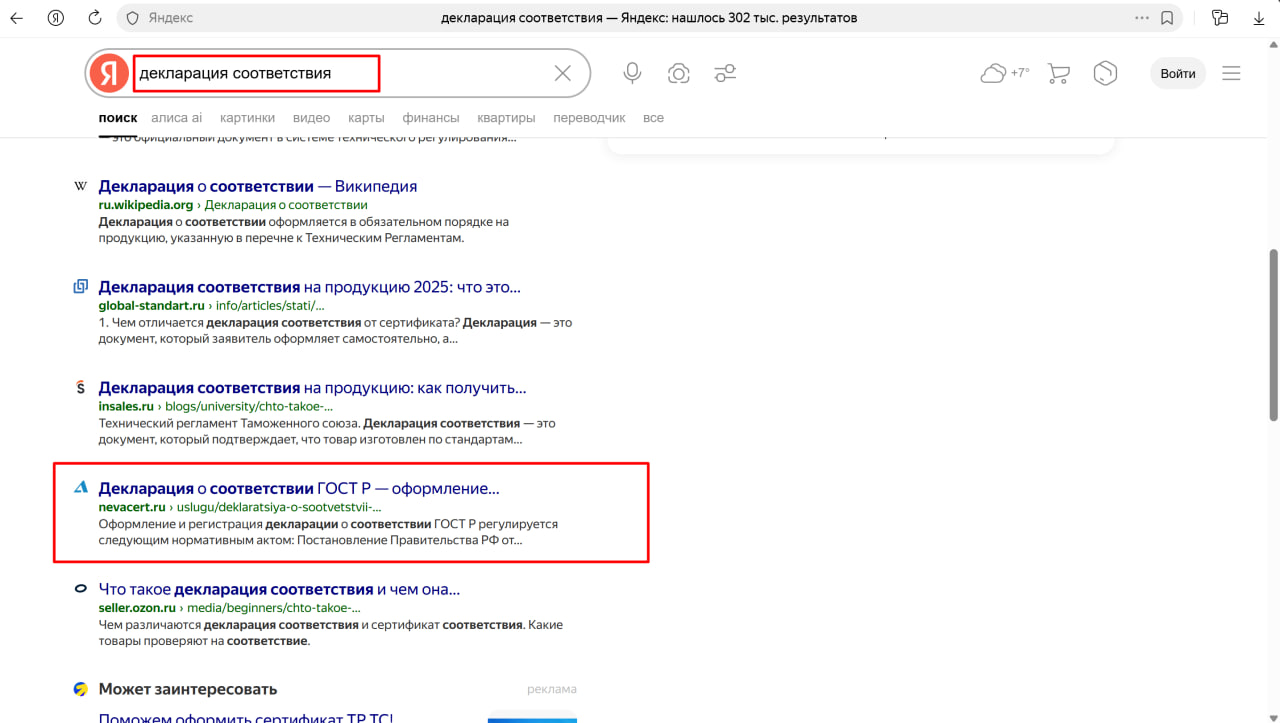Image resolution: width=1280 pixels, height=723 pixels.
Task: Bookmark this page with the bookmark icon
Action: point(1167,18)
